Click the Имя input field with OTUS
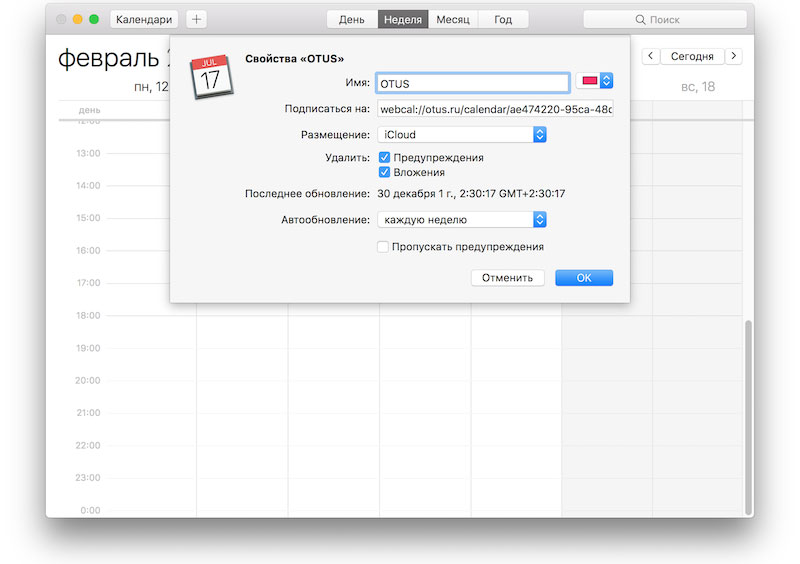Image resolution: width=800 pixels, height=564 pixels. coord(472,83)
